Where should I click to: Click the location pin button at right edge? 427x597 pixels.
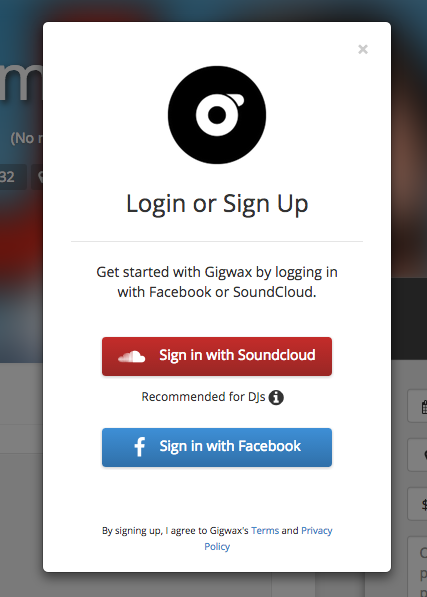coord(417,455)
